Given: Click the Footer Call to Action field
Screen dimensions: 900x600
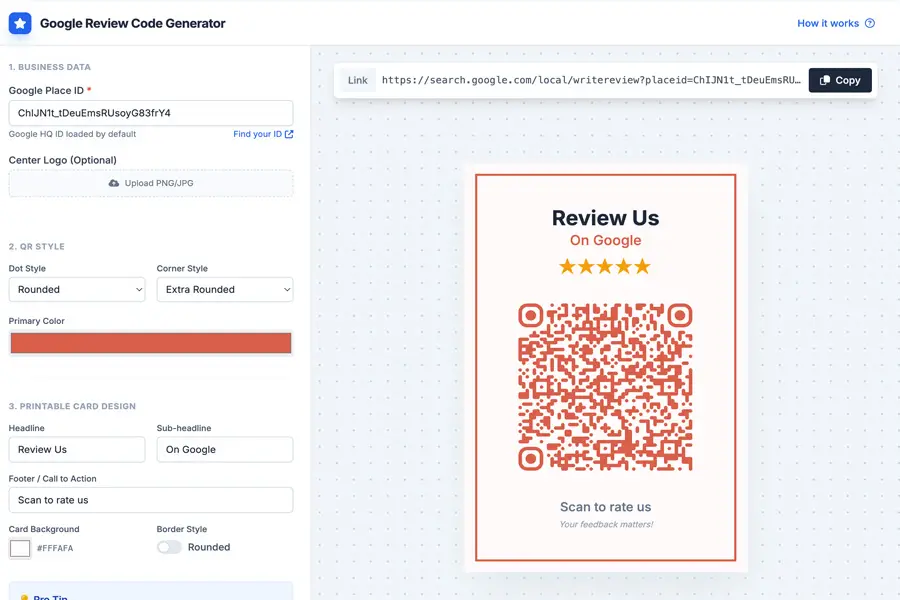Looking at the screenshot, I should [151, 500].
